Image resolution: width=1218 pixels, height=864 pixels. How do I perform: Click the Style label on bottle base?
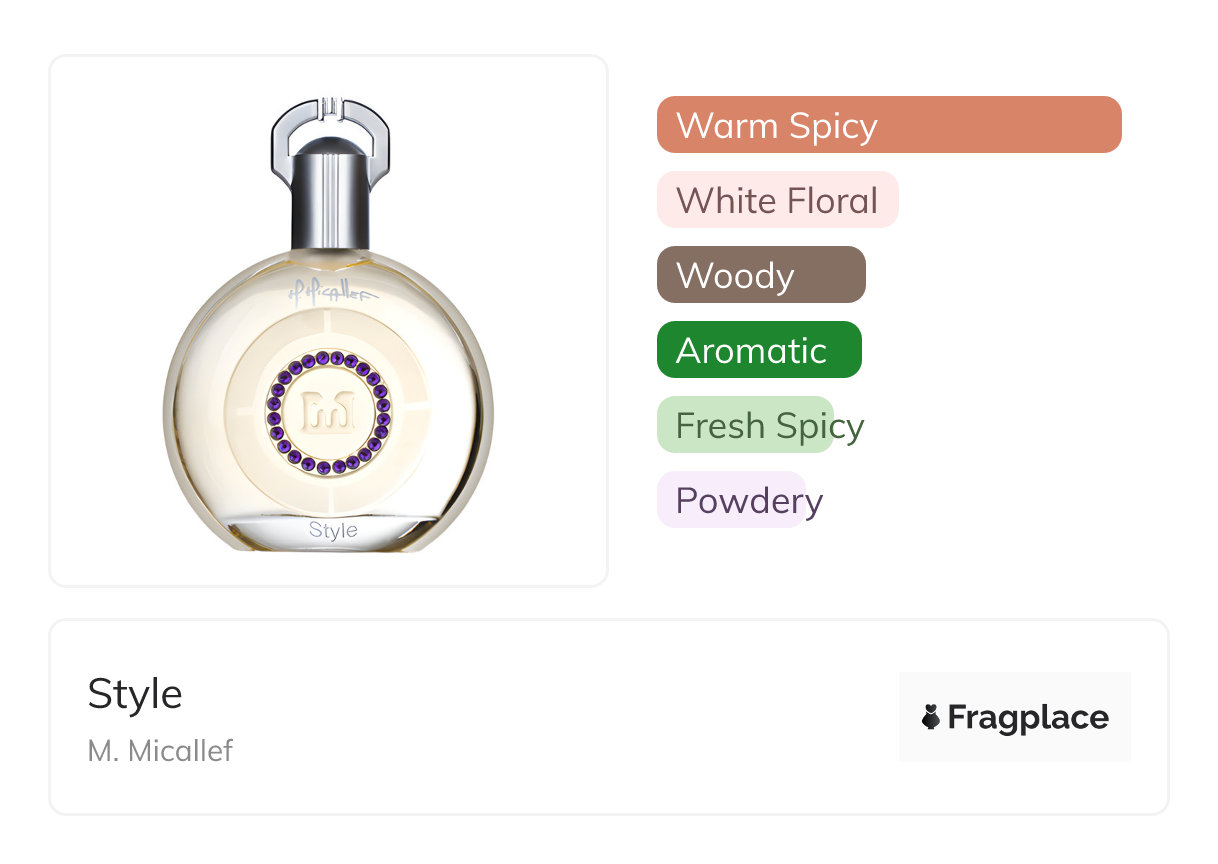333,530
